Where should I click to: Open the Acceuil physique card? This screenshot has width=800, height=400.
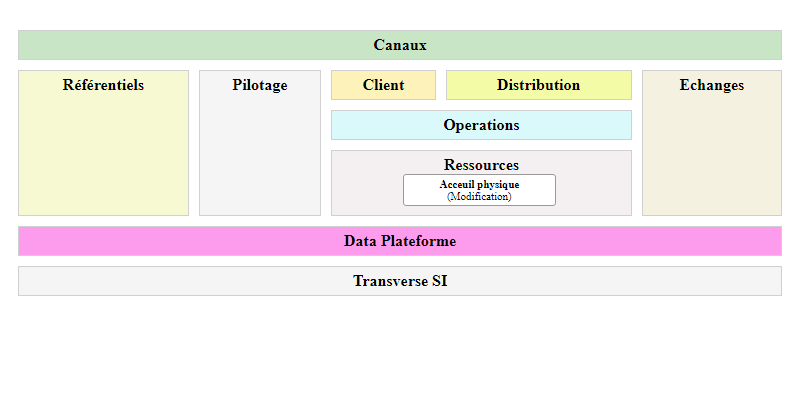pyautogui.click(x=479, y=190)
